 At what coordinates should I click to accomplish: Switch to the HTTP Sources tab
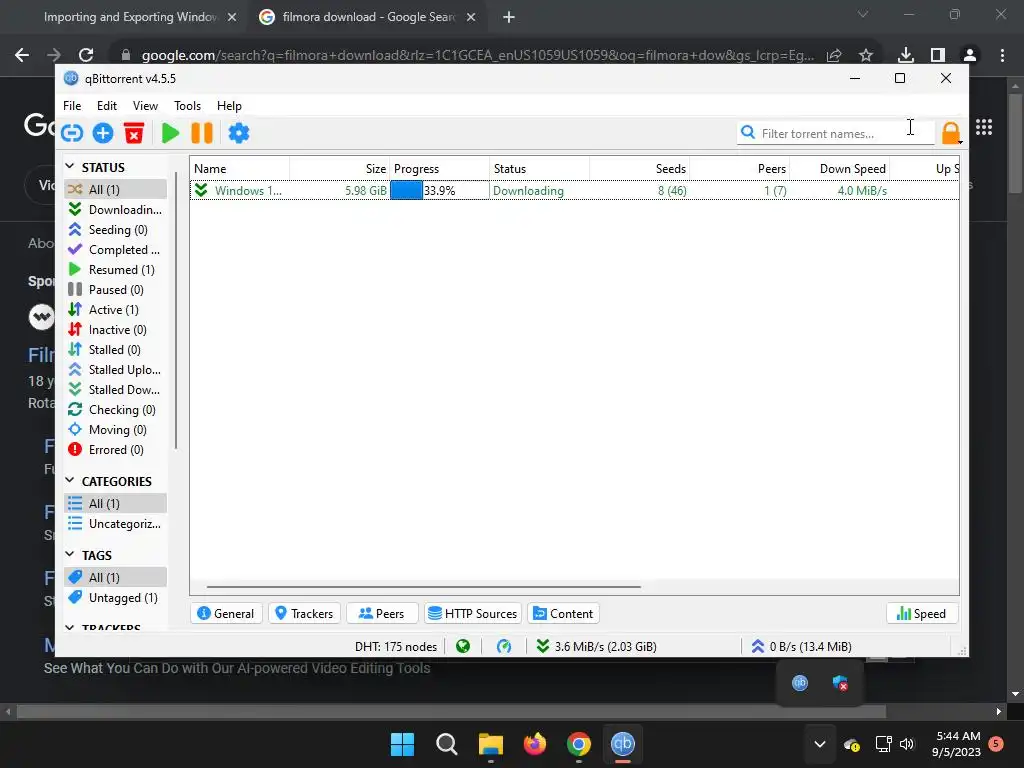pyautogui.click(x=473, y=614)
